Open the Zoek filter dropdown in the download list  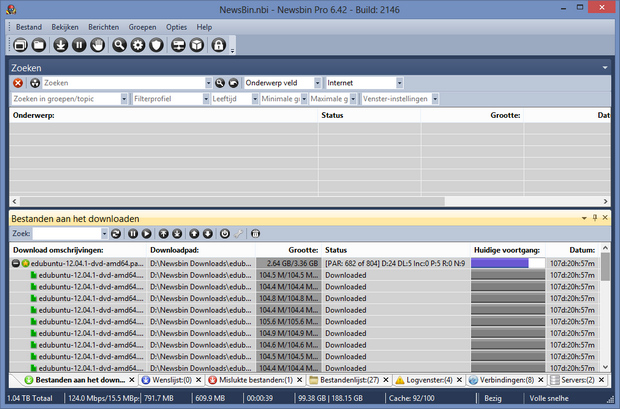tap(104, 234)
